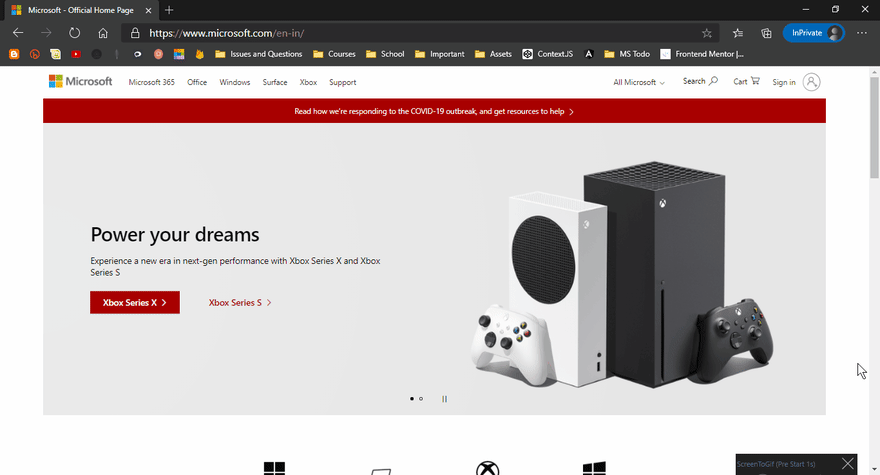Open the colorful grid bookmark icon
This screenshot has width=880, height=475.
pos(178,54)
